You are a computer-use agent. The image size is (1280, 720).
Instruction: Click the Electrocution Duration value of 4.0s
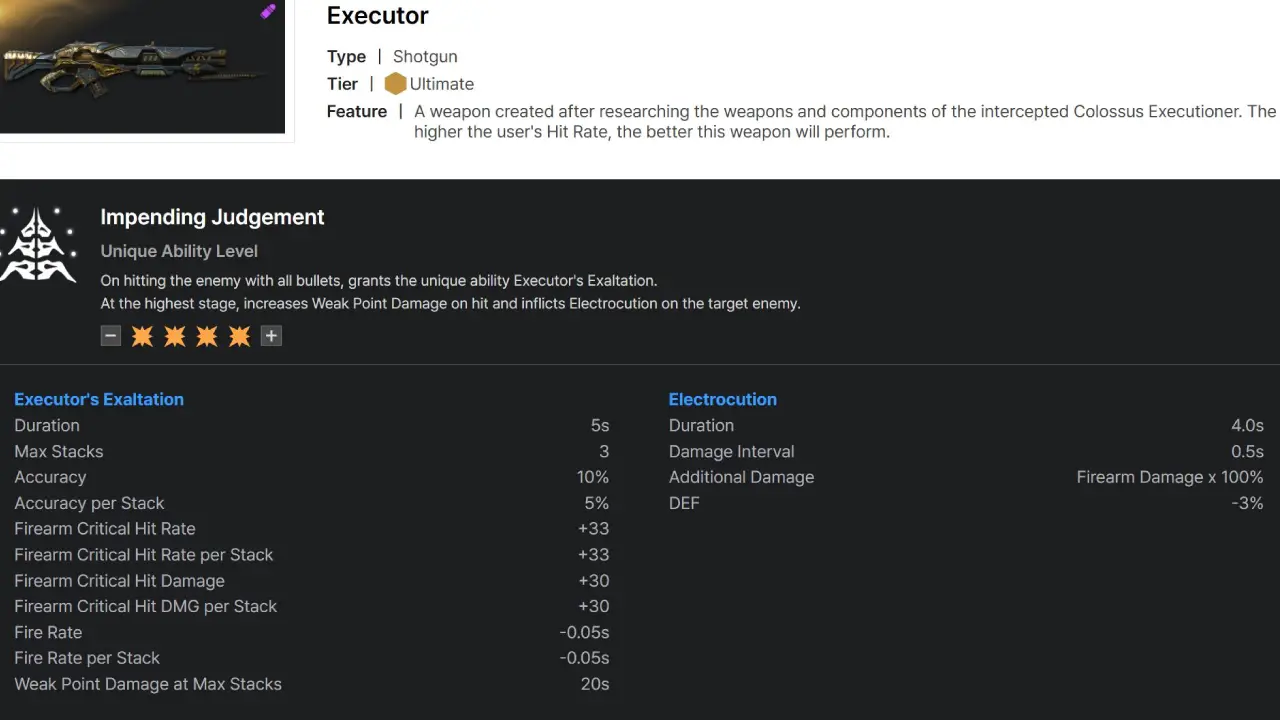pyautogui.click(x=1247, y=425)
